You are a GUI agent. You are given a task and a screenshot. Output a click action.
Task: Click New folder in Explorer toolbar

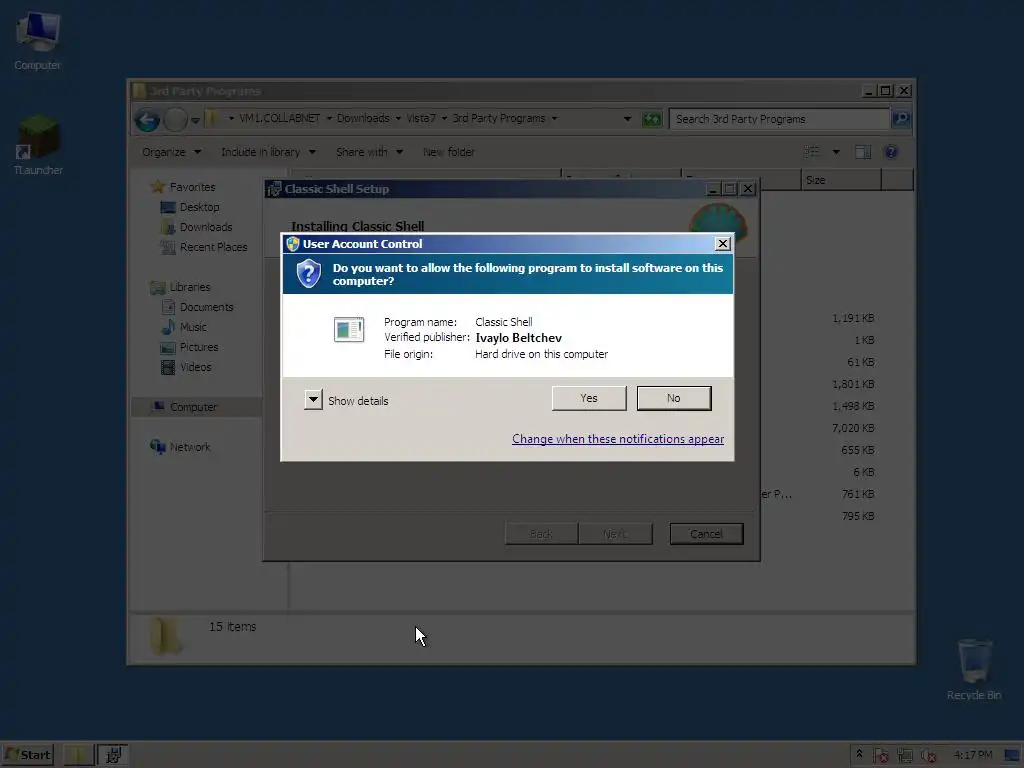[x=449, y=152]
